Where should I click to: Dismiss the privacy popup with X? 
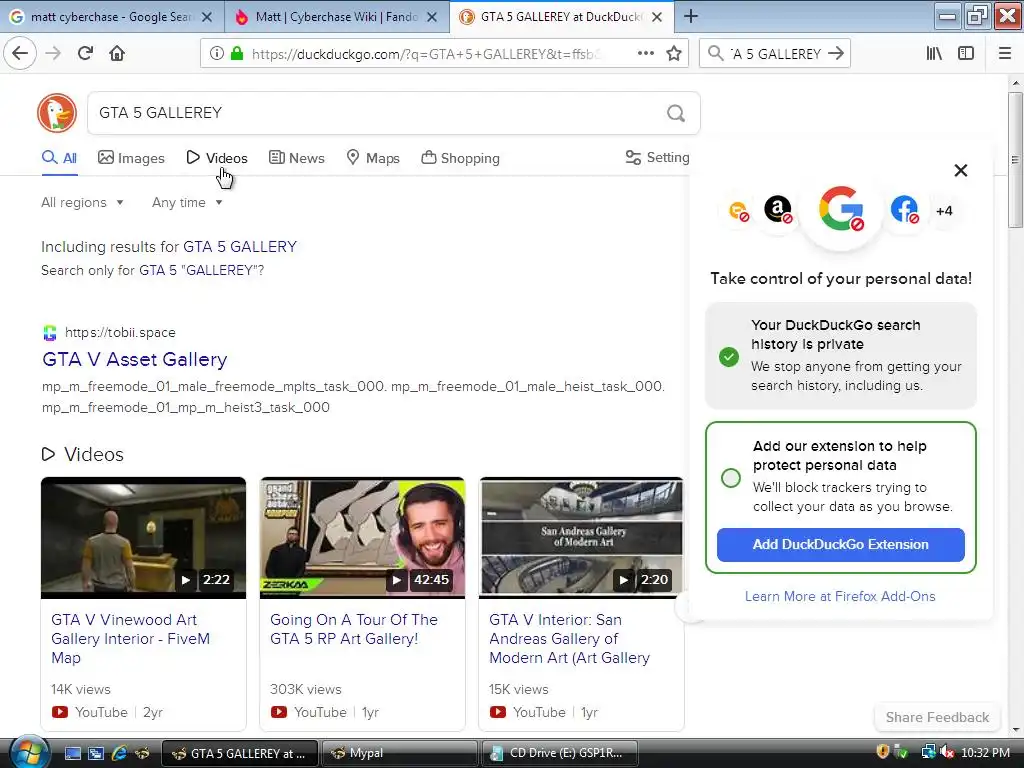tap(960, 170)
